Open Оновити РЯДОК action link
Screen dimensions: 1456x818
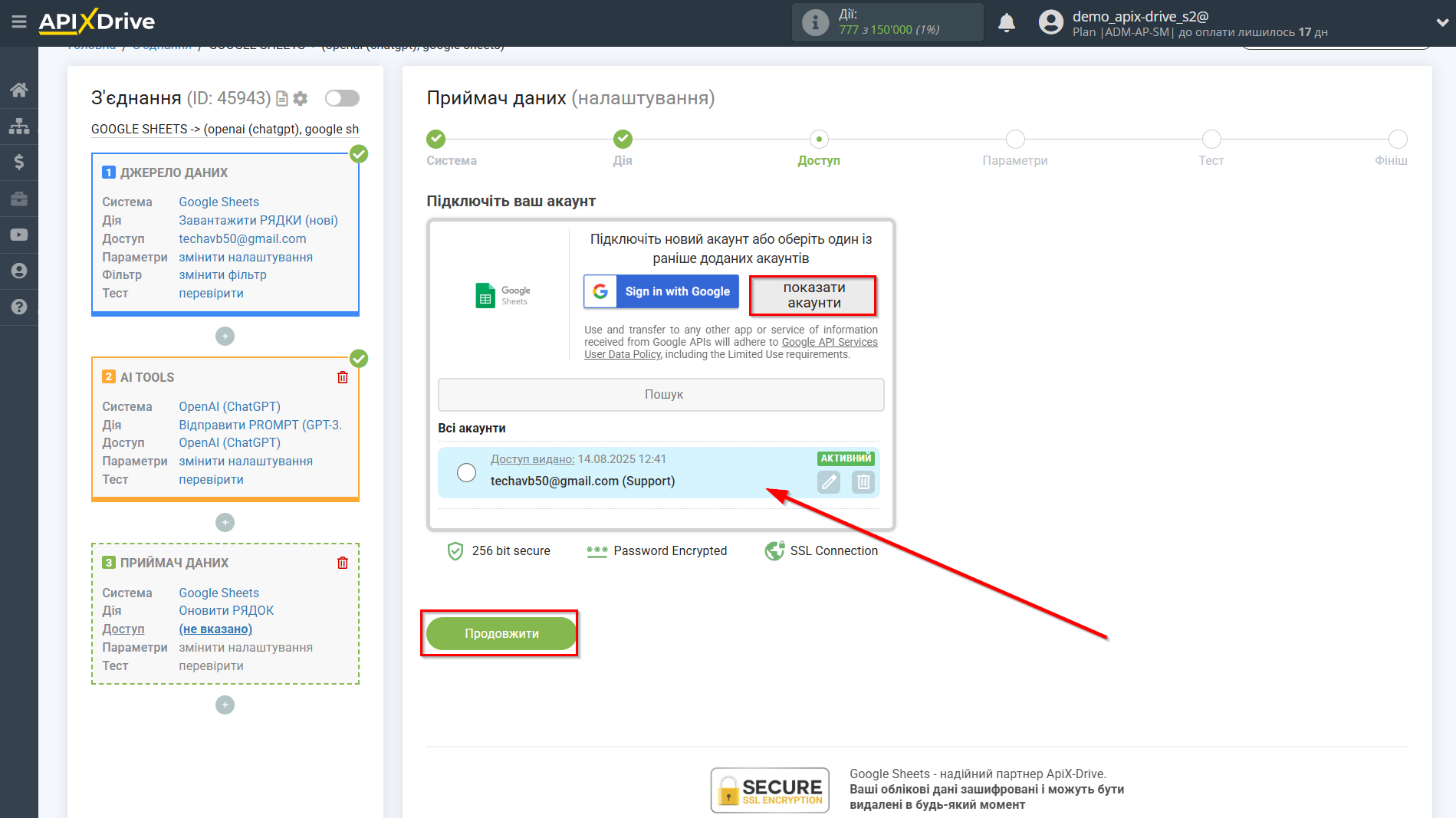(226, 610)
